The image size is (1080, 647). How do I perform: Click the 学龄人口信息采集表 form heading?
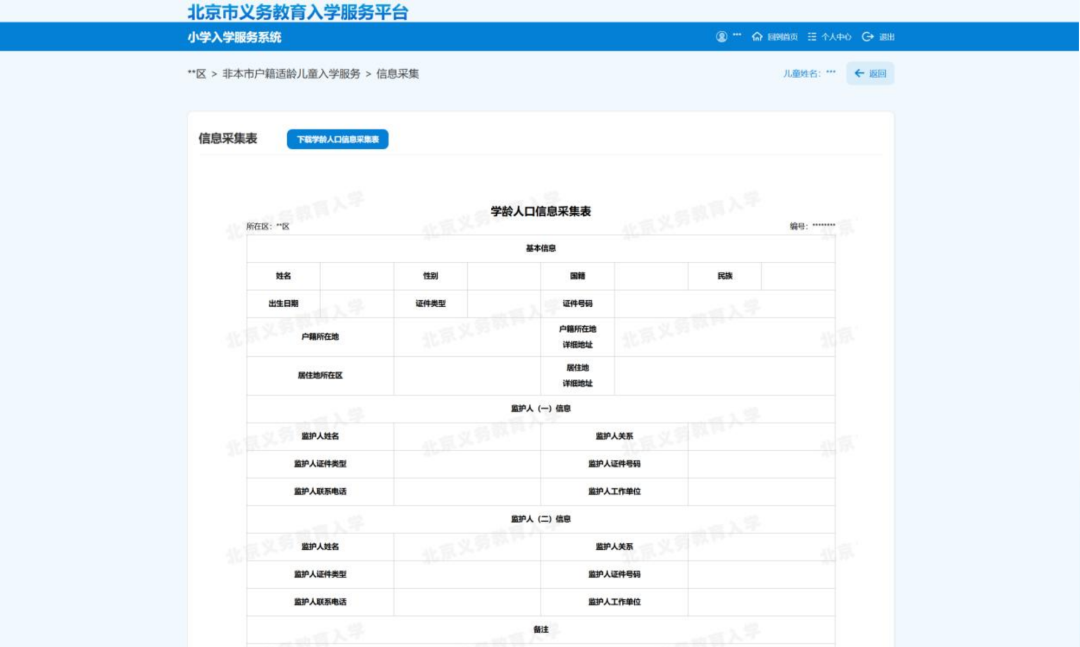pyautogui.click(x=540, y=212)
